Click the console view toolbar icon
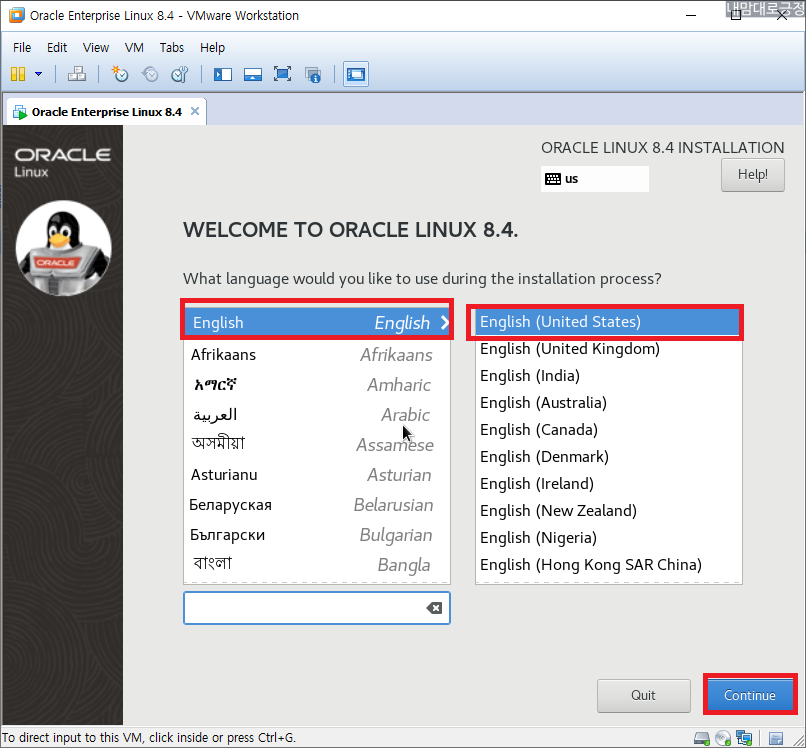 coord(356,74)
